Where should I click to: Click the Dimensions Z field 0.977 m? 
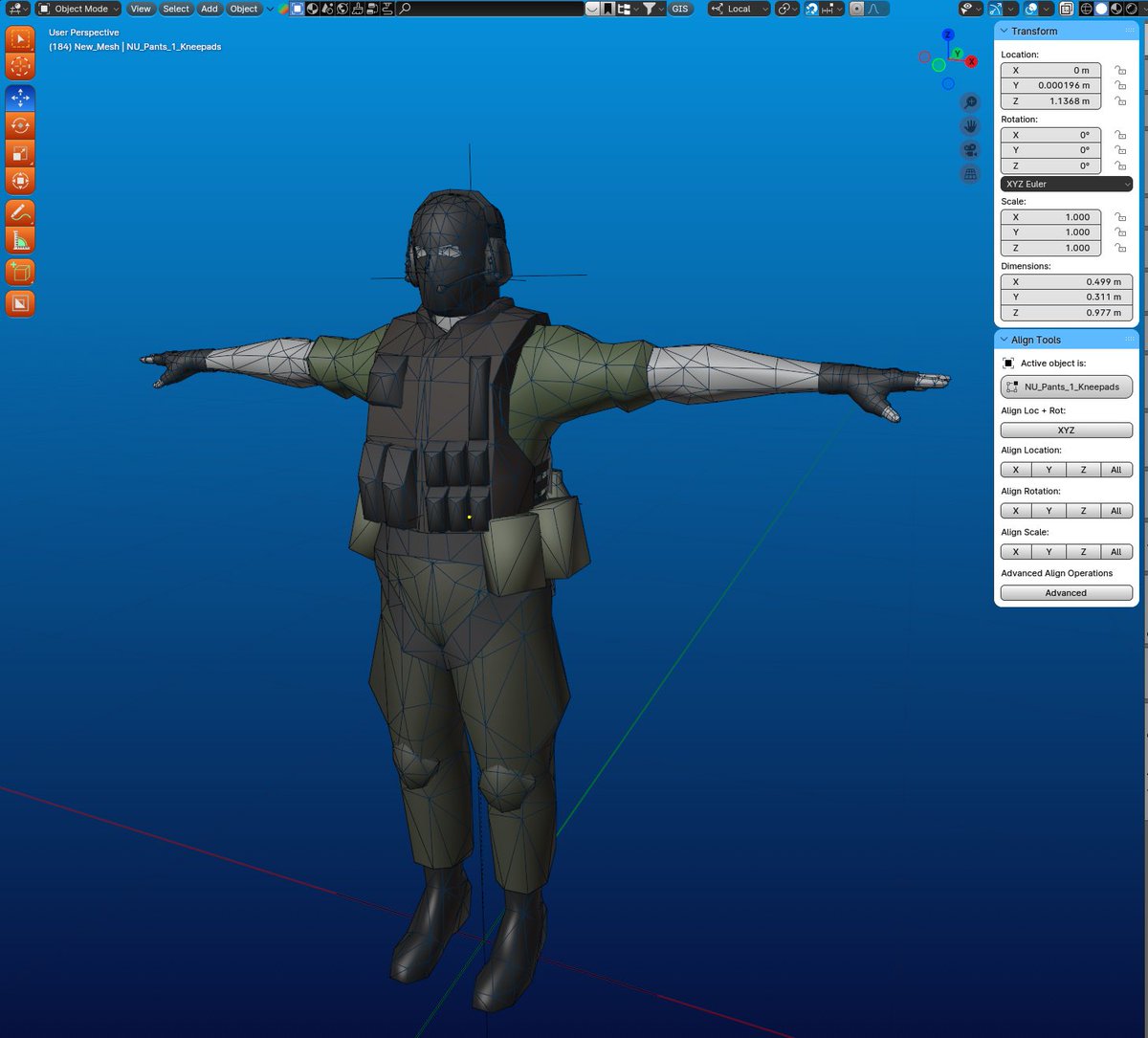coord(1066,313)
